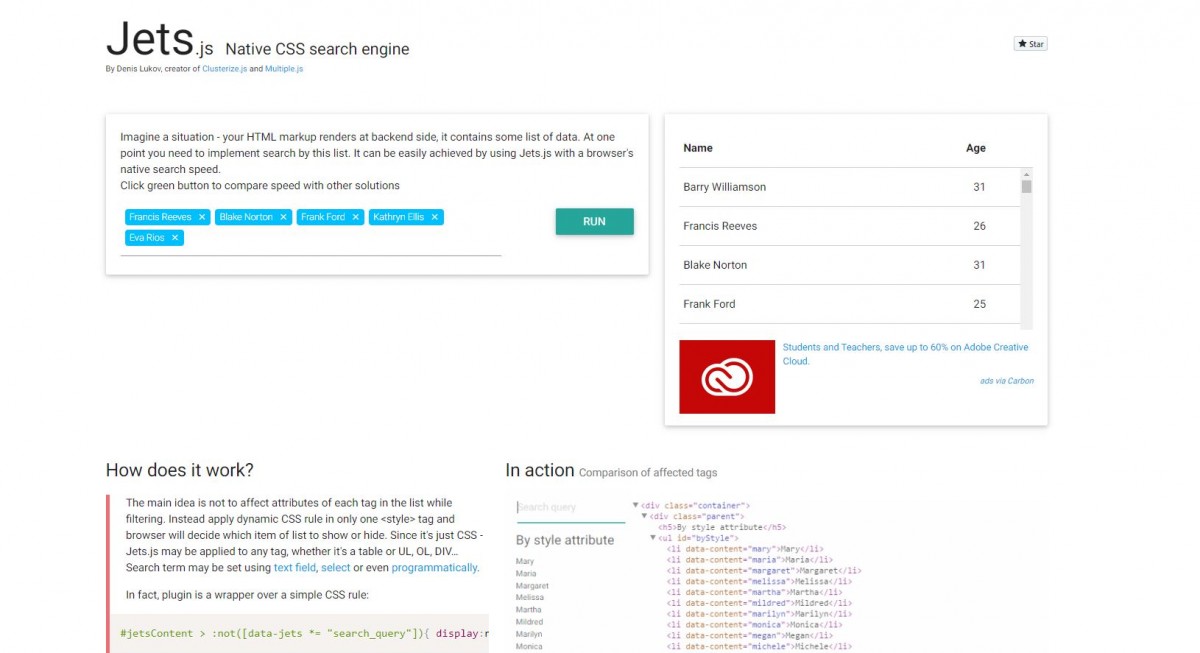The width and height of the screenshot is (1200, 653).
Task: Click the green RUN button
Action: [x=594, y=222]
